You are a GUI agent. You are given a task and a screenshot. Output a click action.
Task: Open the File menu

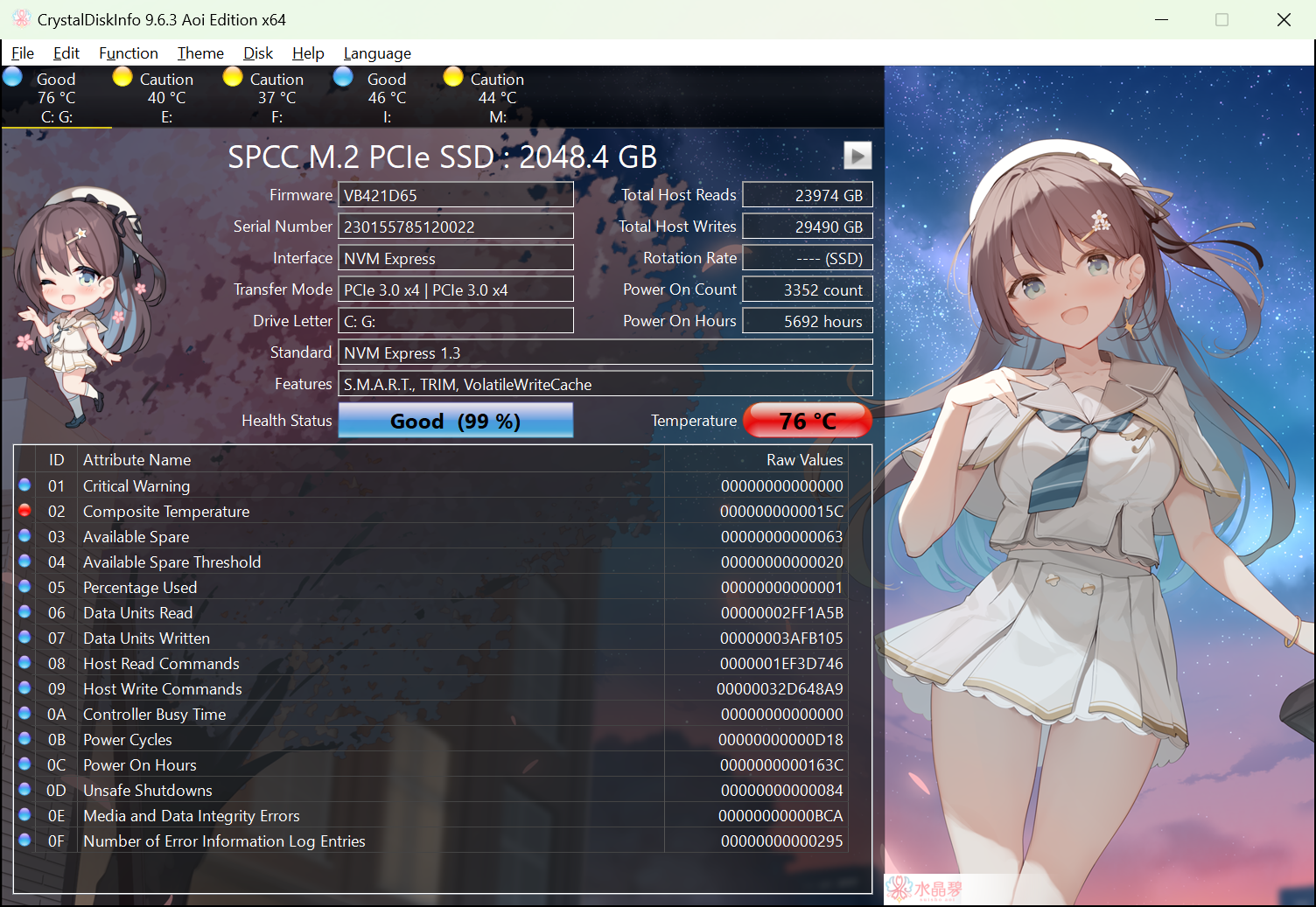point(23,53)
